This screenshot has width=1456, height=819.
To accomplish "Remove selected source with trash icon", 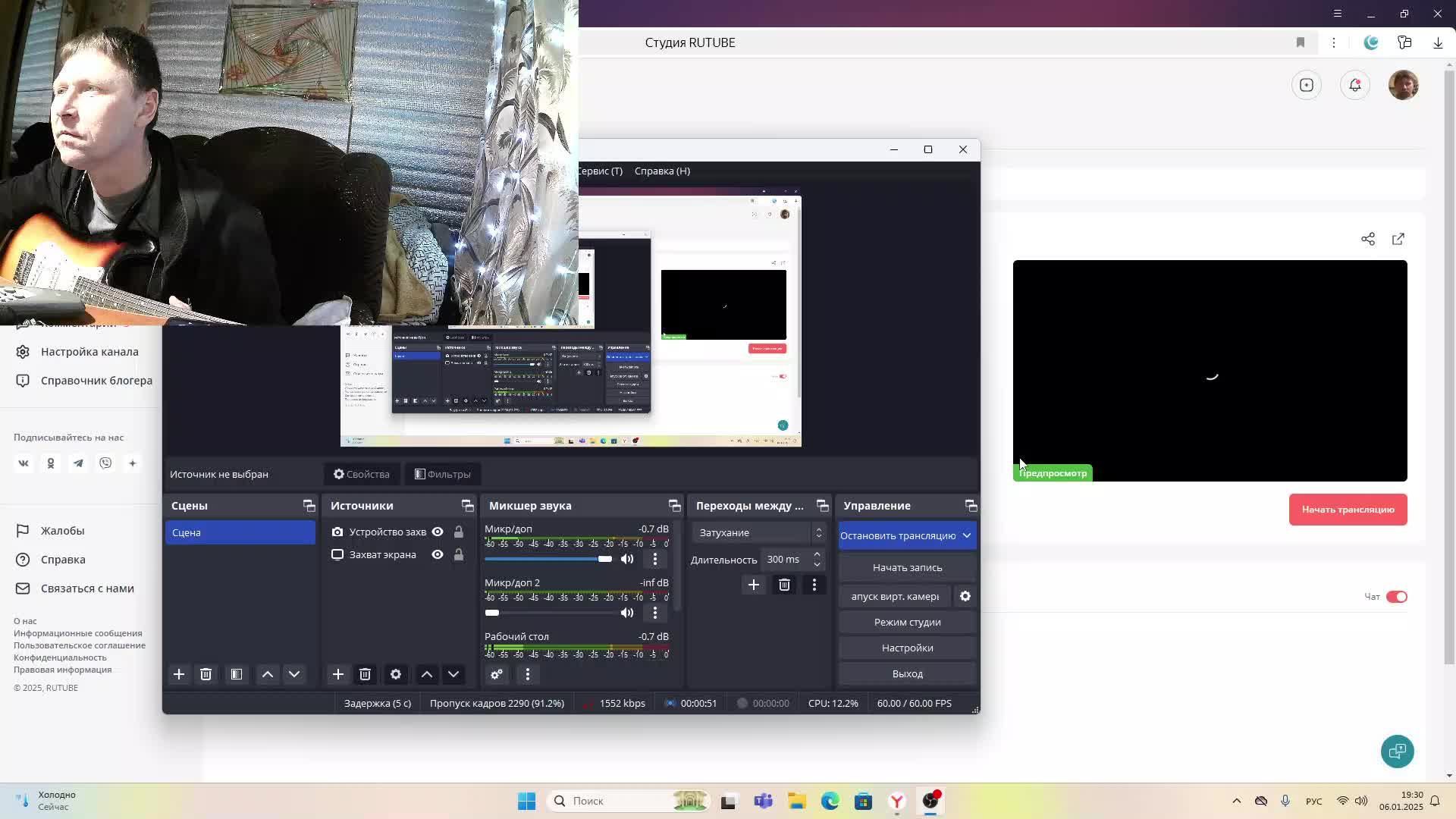I will [x=365, y=674].
